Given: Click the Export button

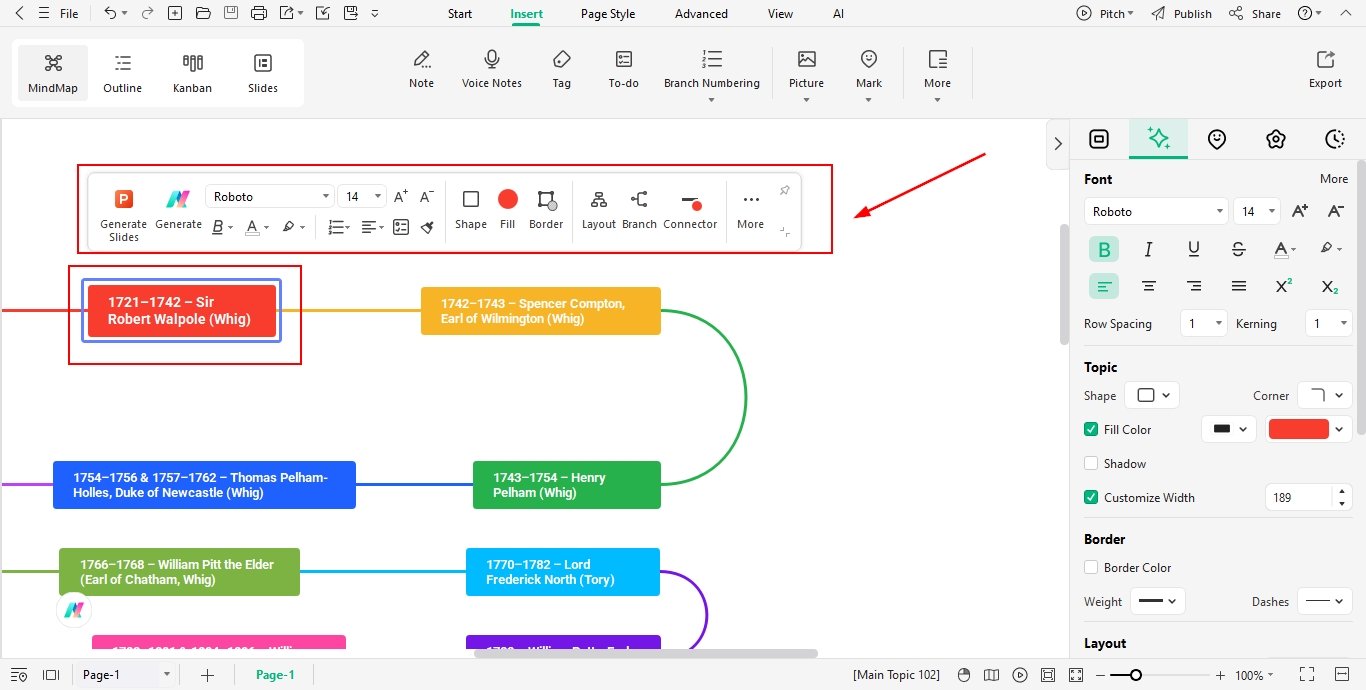Looking at the screenshot, I should click(1326, 69).
